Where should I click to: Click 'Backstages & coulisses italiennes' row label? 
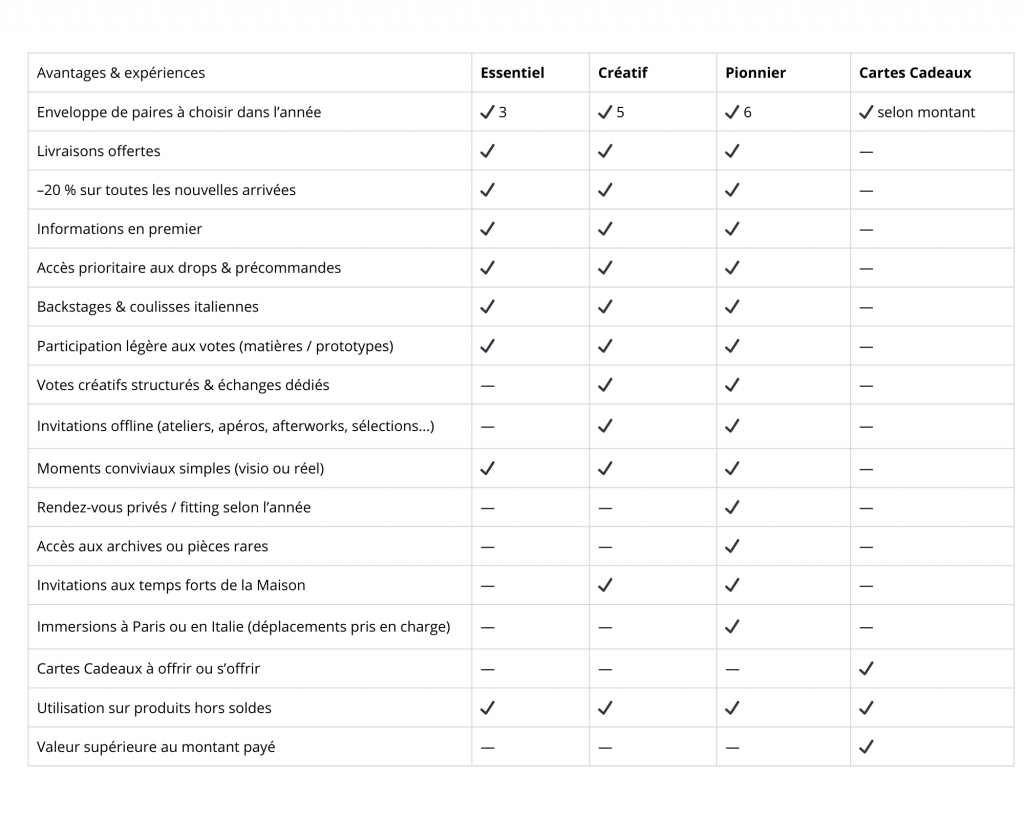(x=148, y=307)
